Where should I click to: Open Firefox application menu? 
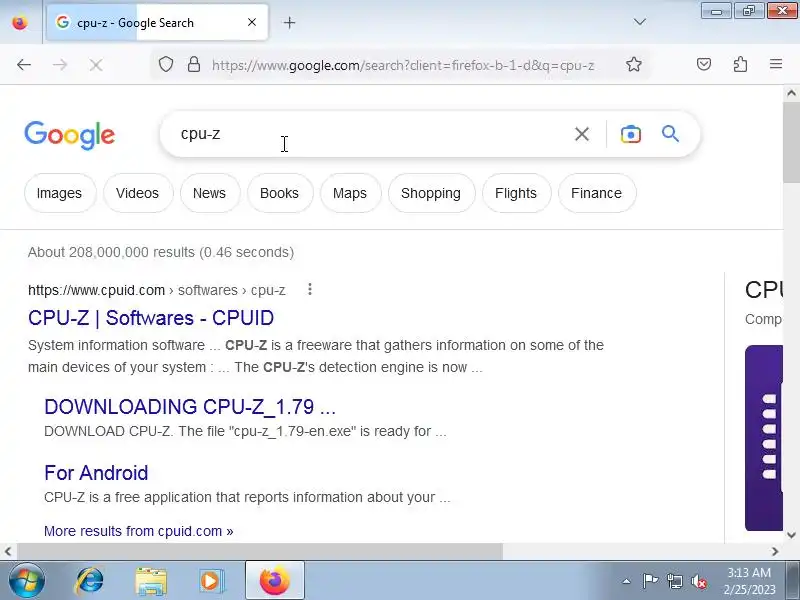tap(776, 64)
